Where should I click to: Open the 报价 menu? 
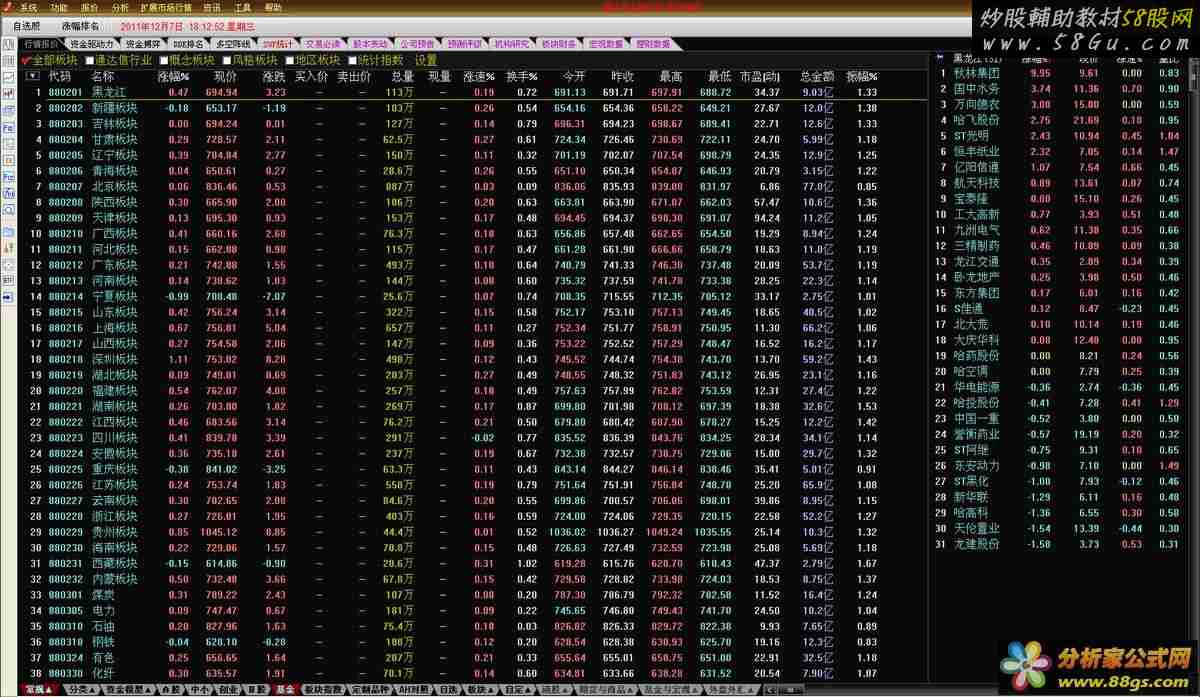(89, 7)
